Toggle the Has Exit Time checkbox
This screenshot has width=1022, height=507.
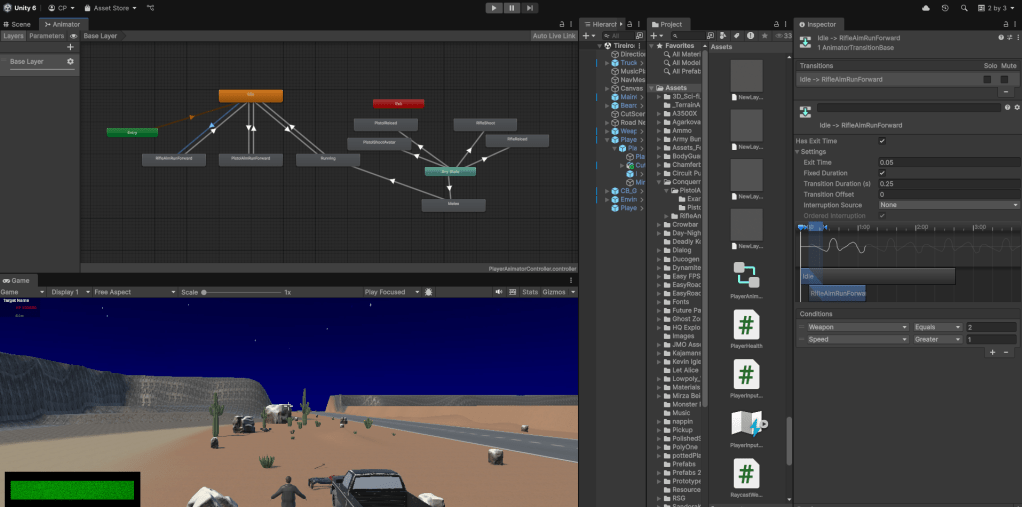[x=881, y=141]
